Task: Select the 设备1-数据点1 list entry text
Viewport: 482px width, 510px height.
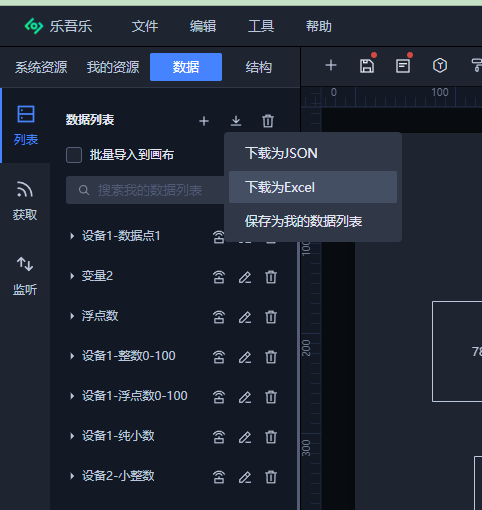Action: point(121,236)
